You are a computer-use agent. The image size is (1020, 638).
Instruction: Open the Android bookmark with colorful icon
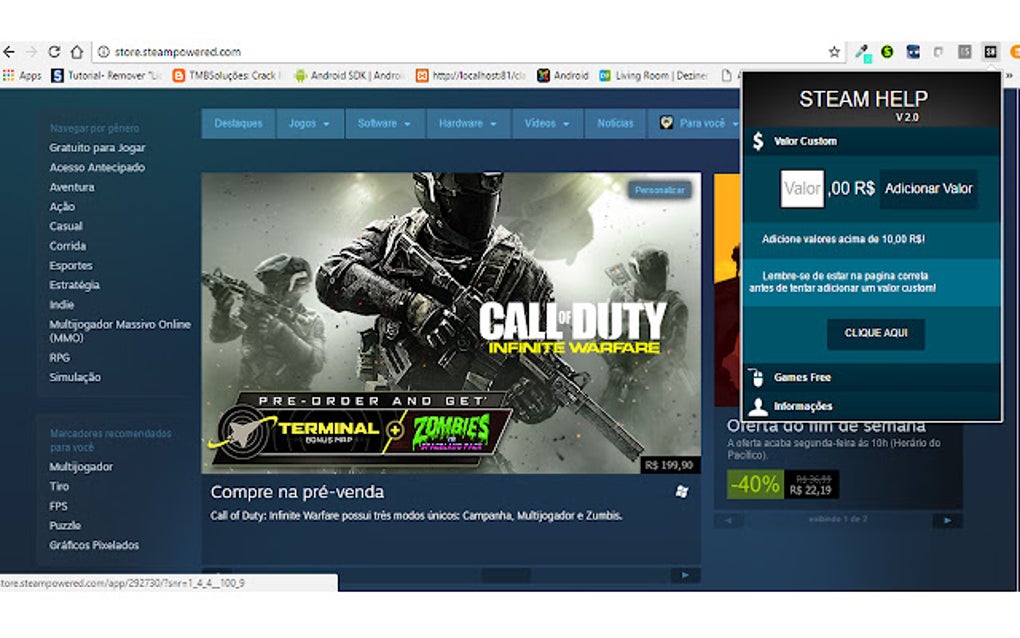pos(563,75)
